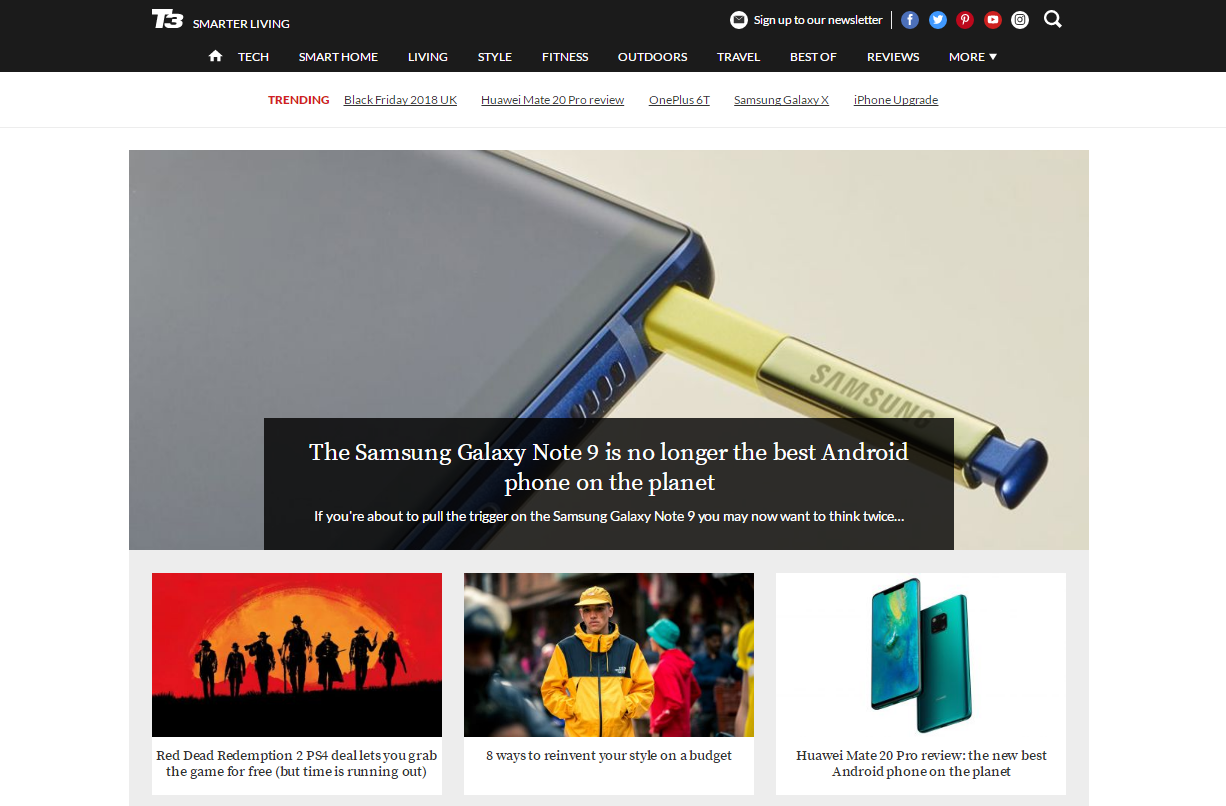This screenshot has height=806, width=1226.
Task: Open the FITNESS menu item
Action: point(565,57)
